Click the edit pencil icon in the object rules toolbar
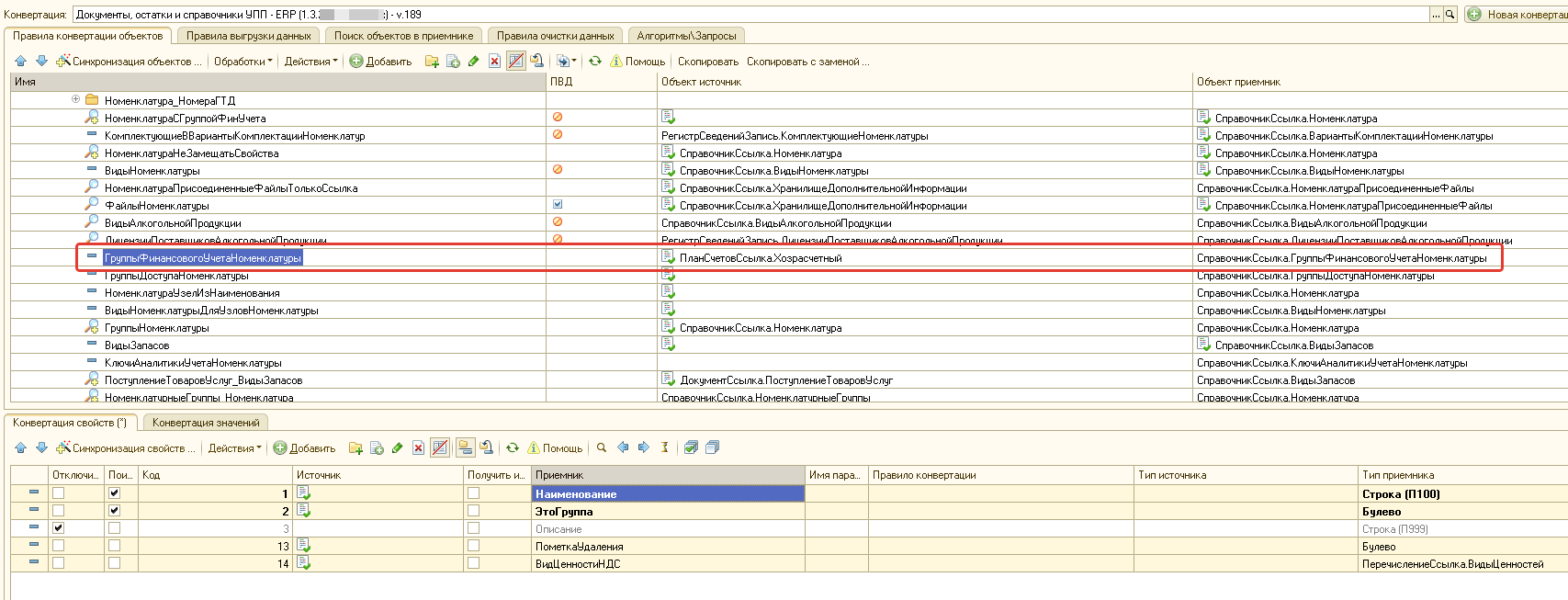The height and width of the screenshot is (600, 1568). click(x=473, y=62)
